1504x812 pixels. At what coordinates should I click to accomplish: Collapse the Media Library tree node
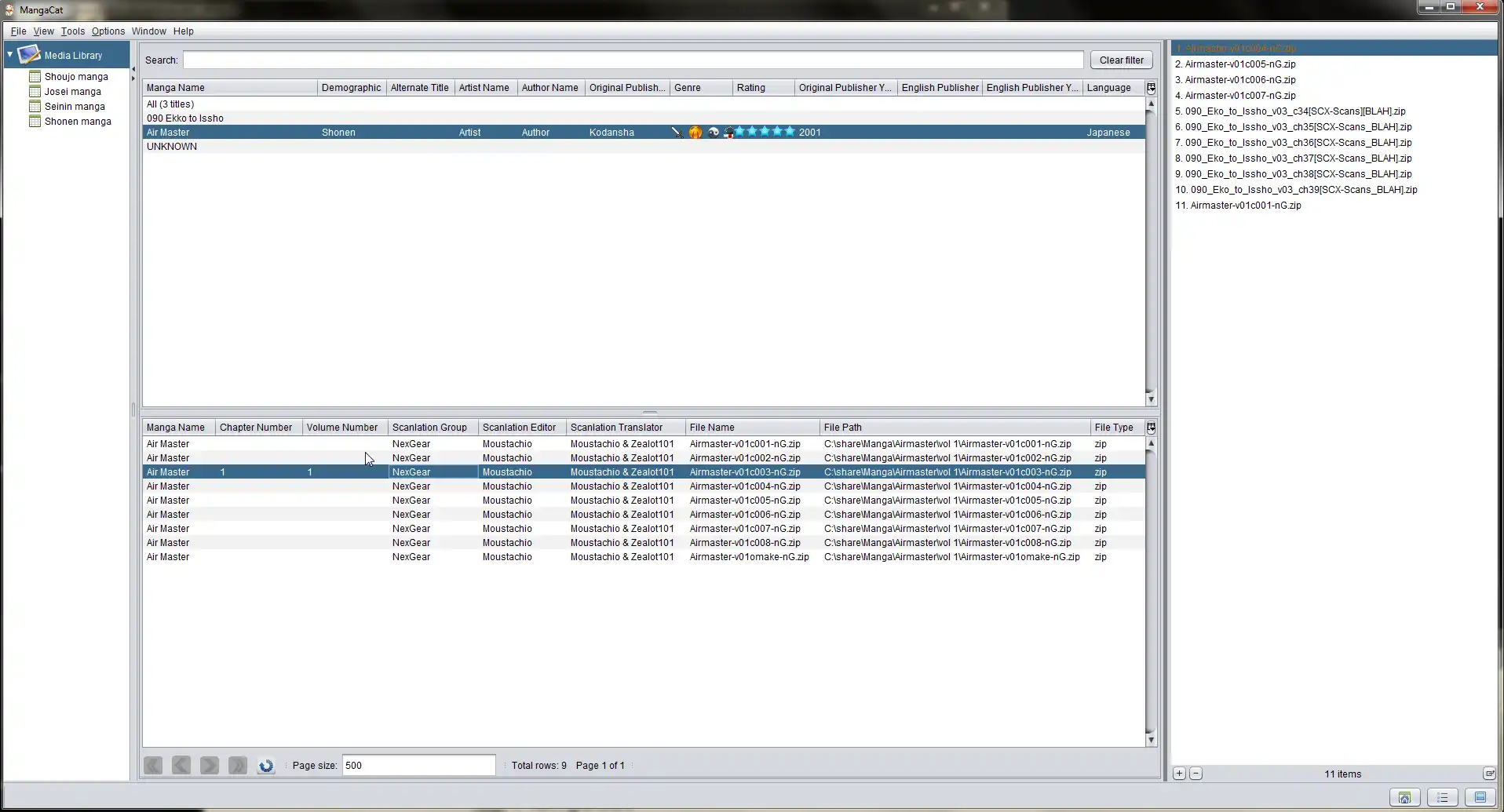[x=10, y=55]
